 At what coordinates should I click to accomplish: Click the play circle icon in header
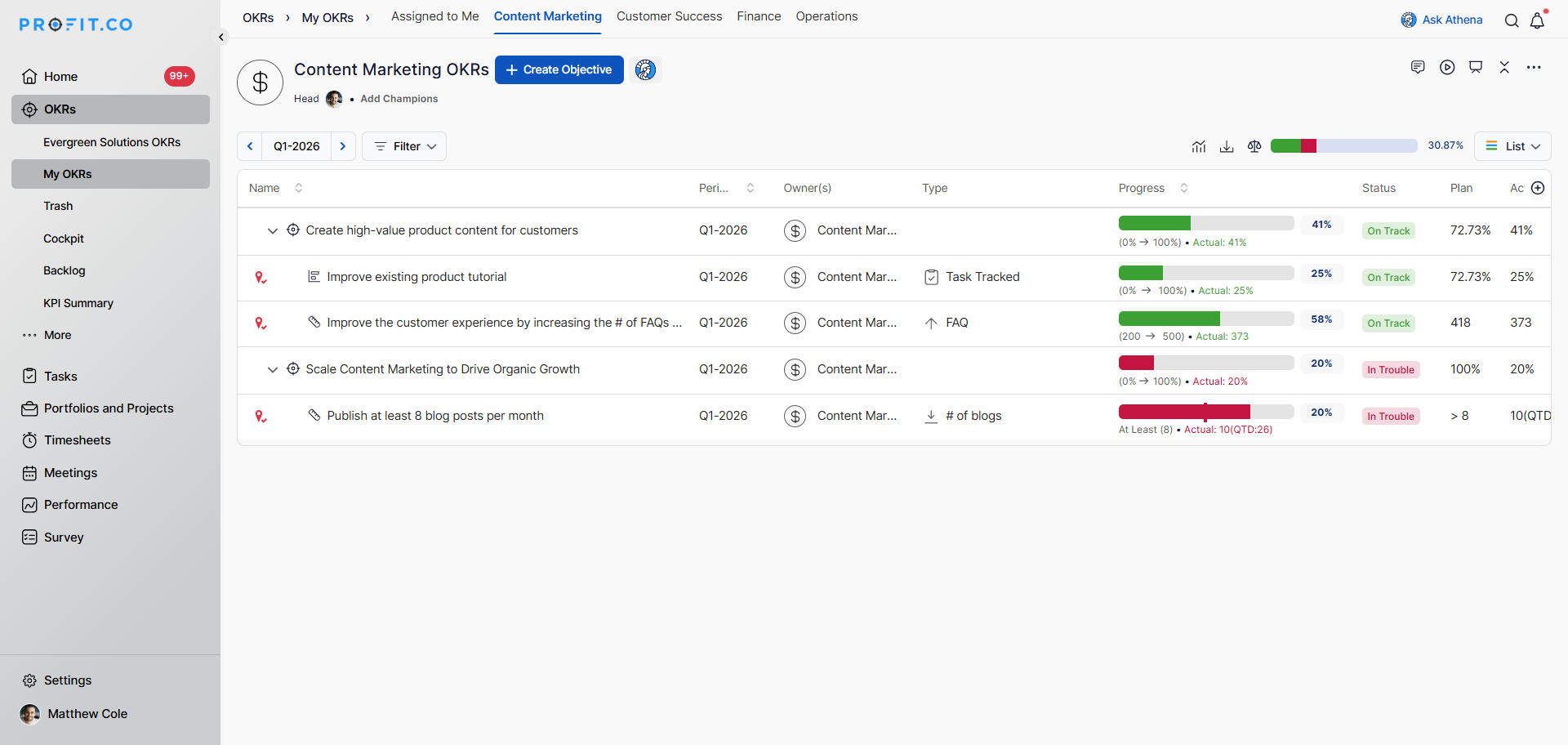tap(1447, 67)
